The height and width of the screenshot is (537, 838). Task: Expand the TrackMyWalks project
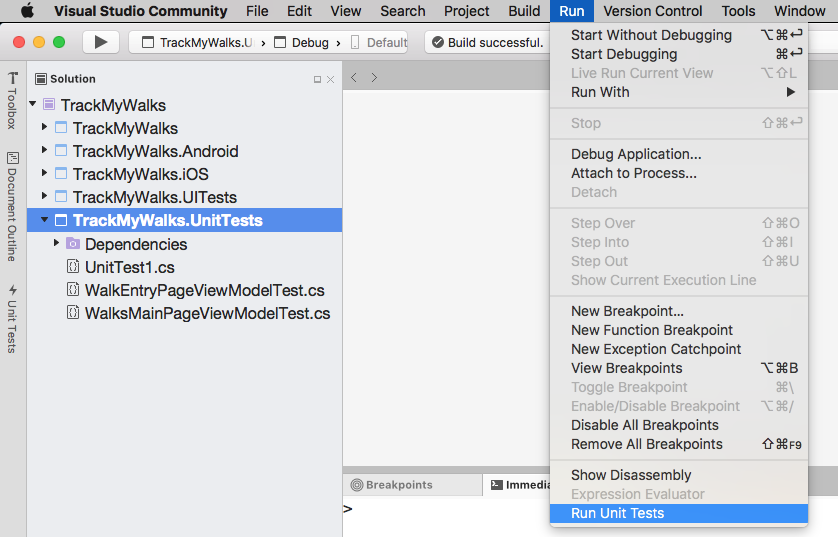[x=45, y=127]
